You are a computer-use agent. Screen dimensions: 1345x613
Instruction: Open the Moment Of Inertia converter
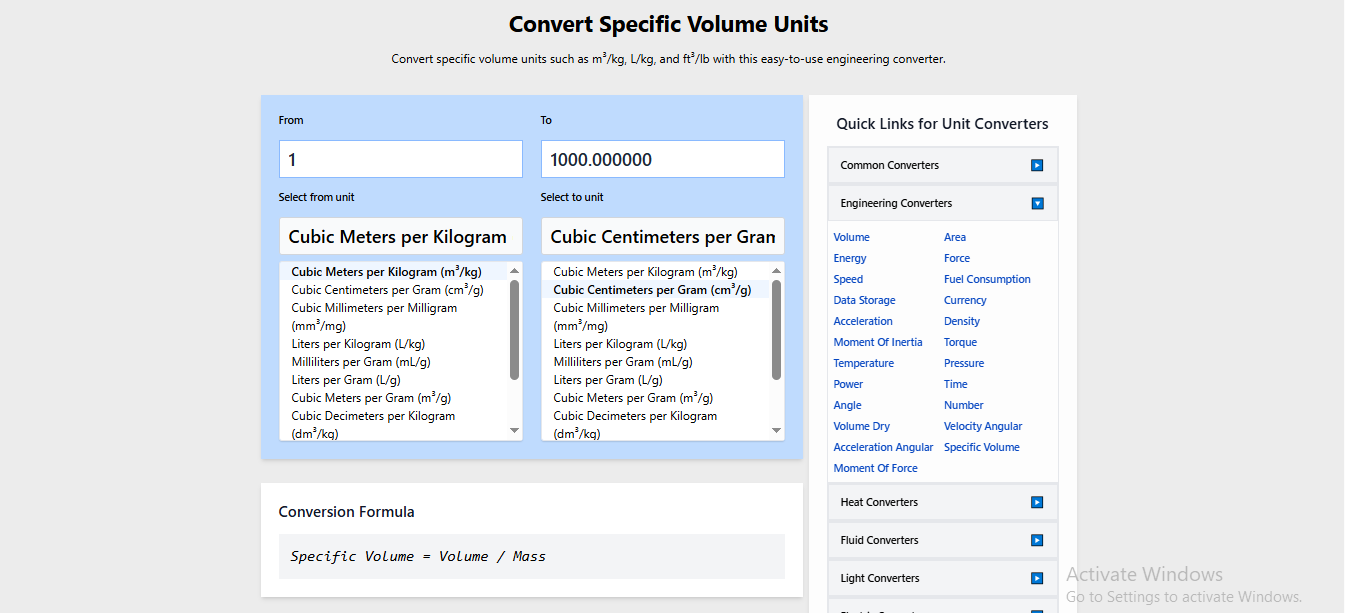[878, 341]
